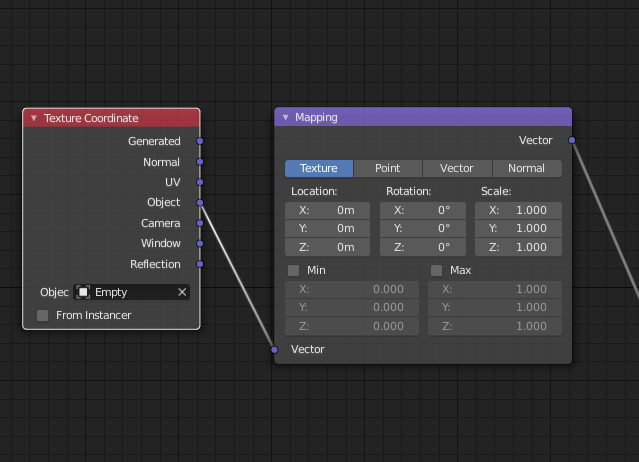Select the Texture mapping type

319,168
